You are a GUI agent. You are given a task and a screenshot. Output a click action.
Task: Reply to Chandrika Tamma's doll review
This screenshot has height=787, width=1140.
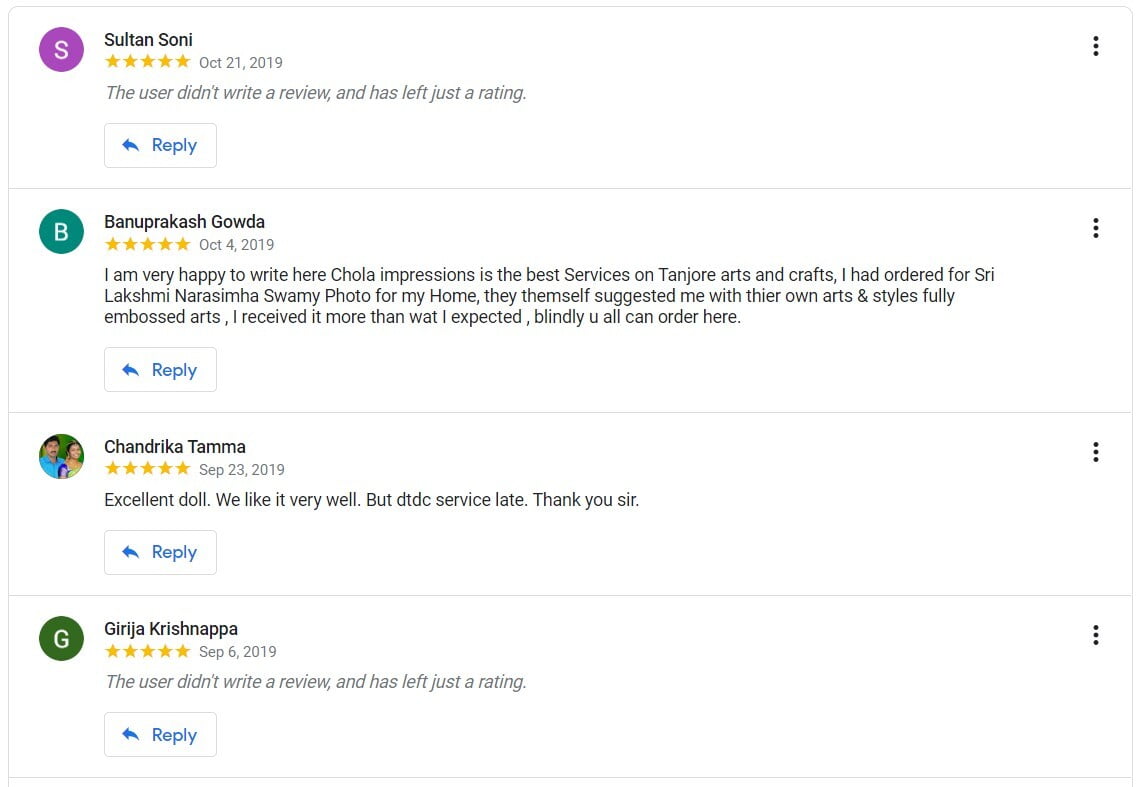tap(160, 553)
